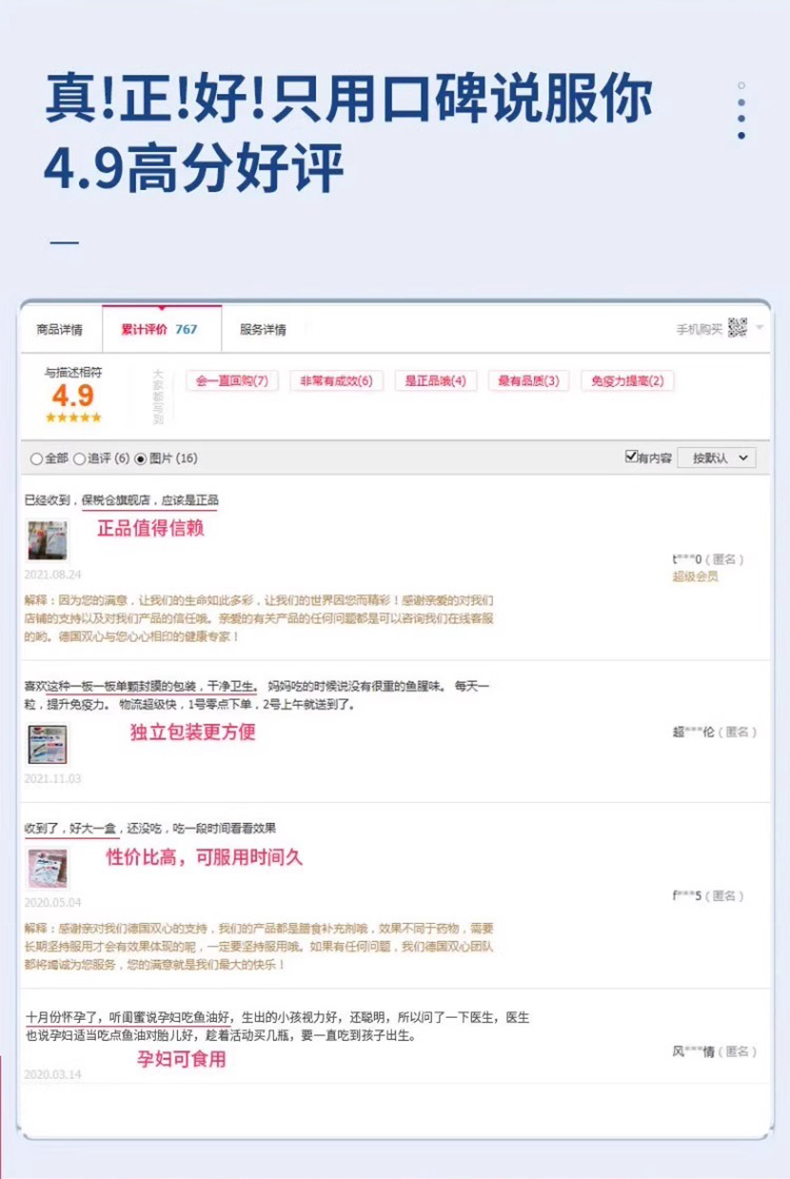Filter reviews by 是正品哦(4) tag

pyautogui.click(x=435, y=380)
